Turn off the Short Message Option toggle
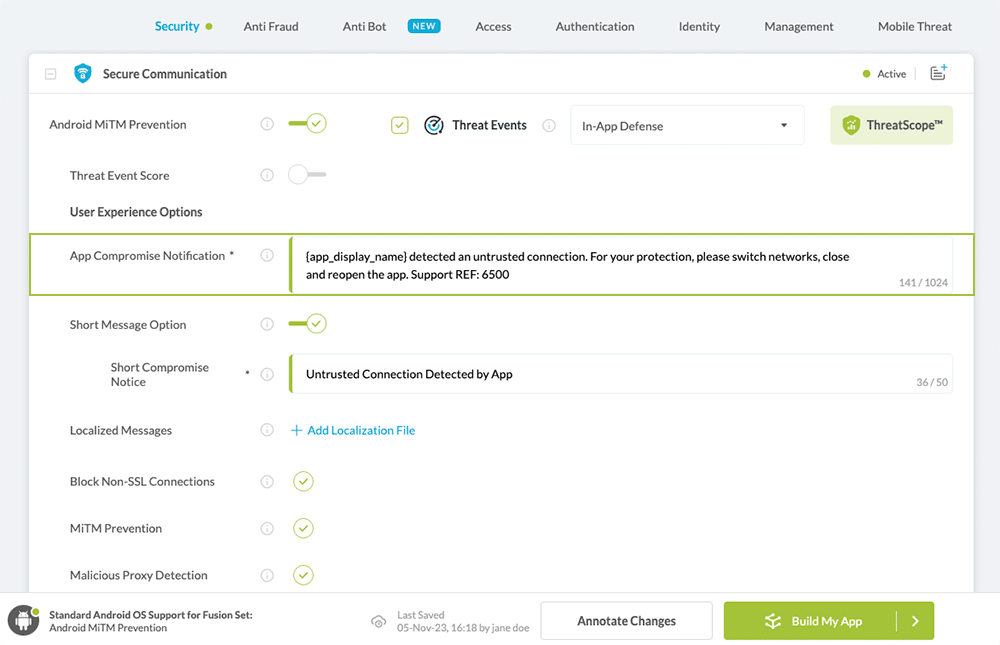Image resolution: width=1000 pixels, height=645 pixels. click(307, 323)
